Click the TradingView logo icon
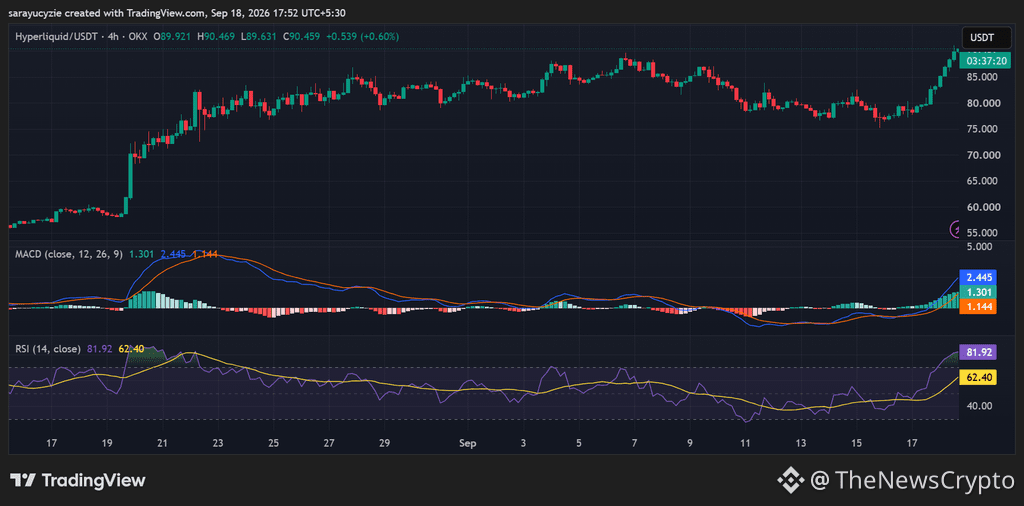Viewport: 1024px width, 506px height. click(23, 481)
